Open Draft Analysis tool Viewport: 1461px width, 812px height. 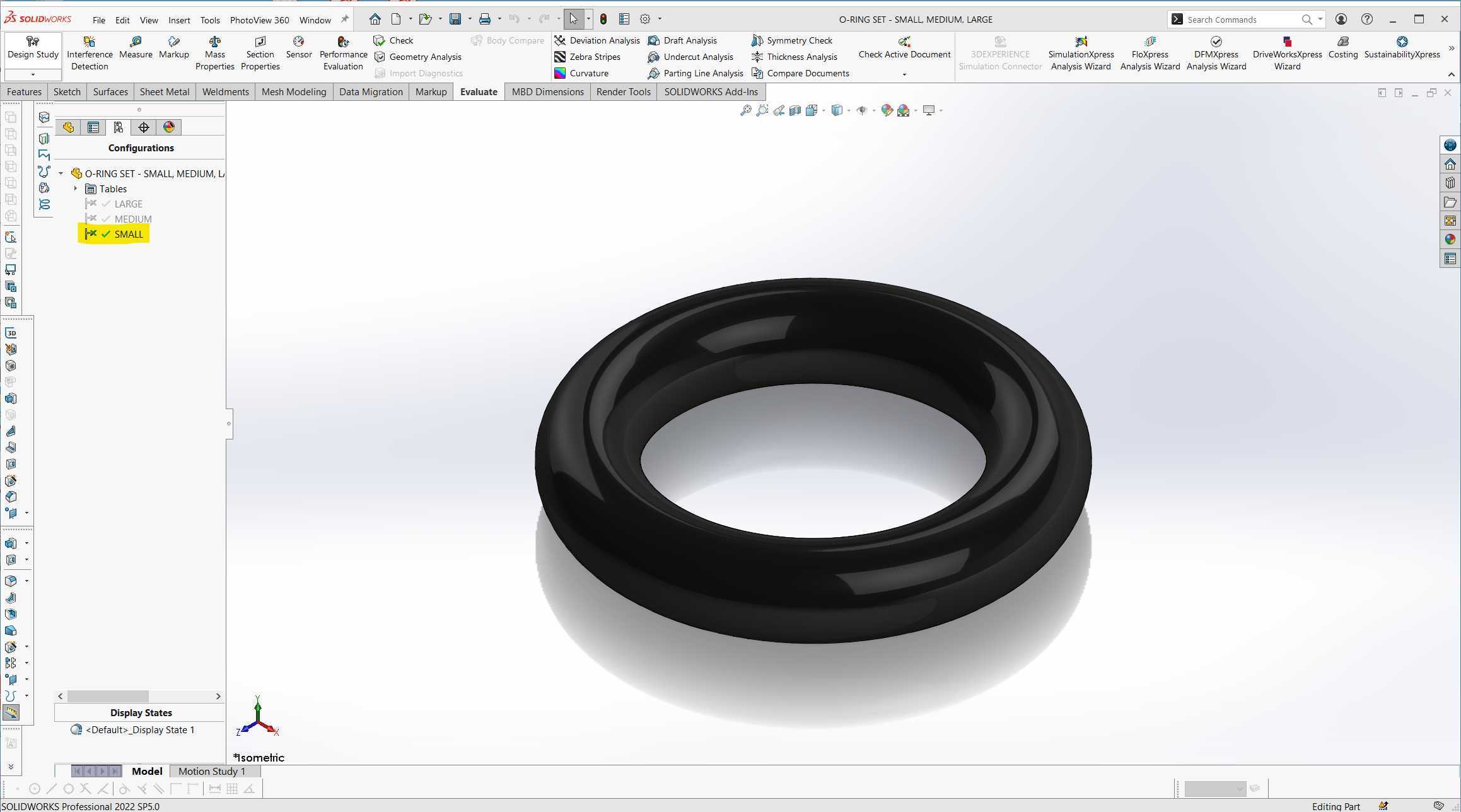pos(682,40)
